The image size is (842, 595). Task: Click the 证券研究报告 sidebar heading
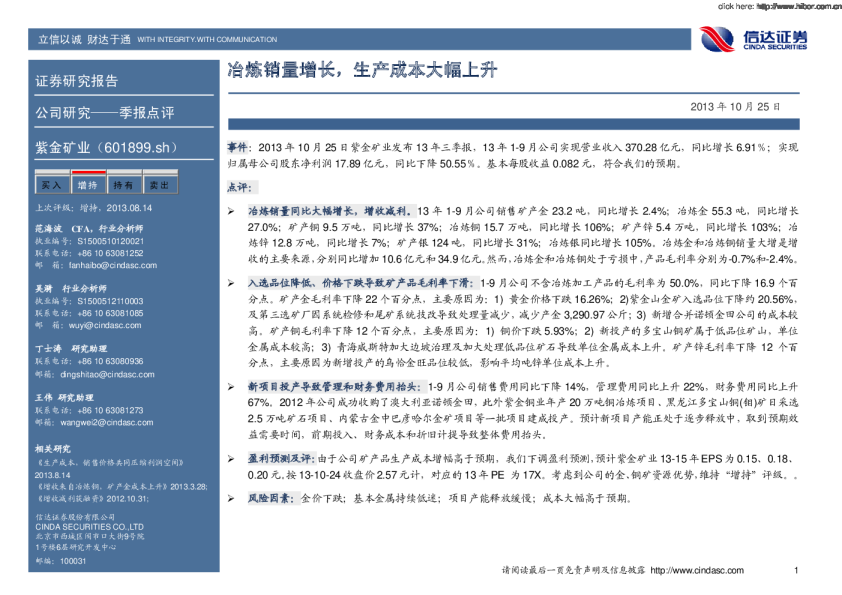pos(77,81)
